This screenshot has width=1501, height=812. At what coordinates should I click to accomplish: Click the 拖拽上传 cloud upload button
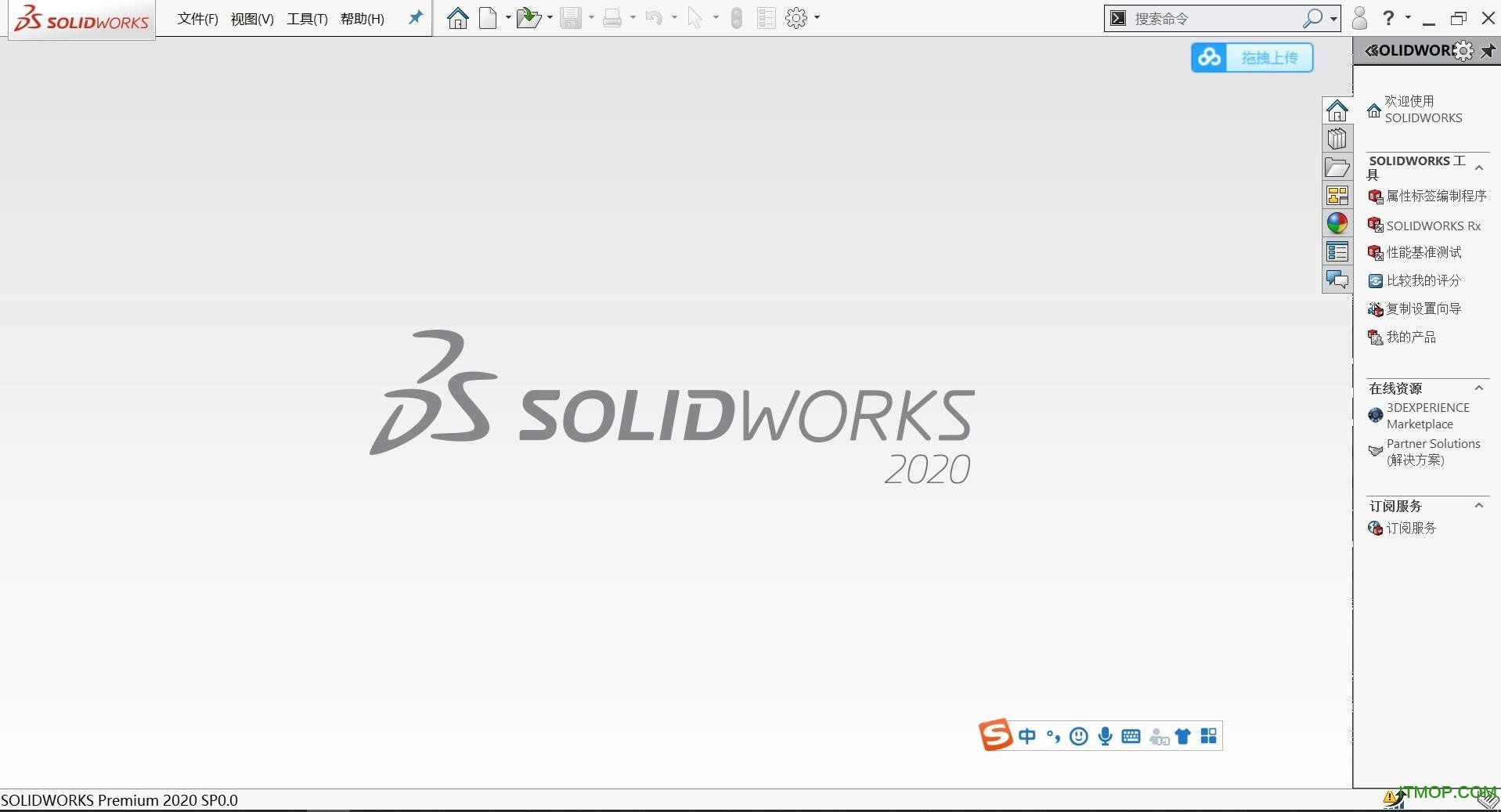(1252, 57)
